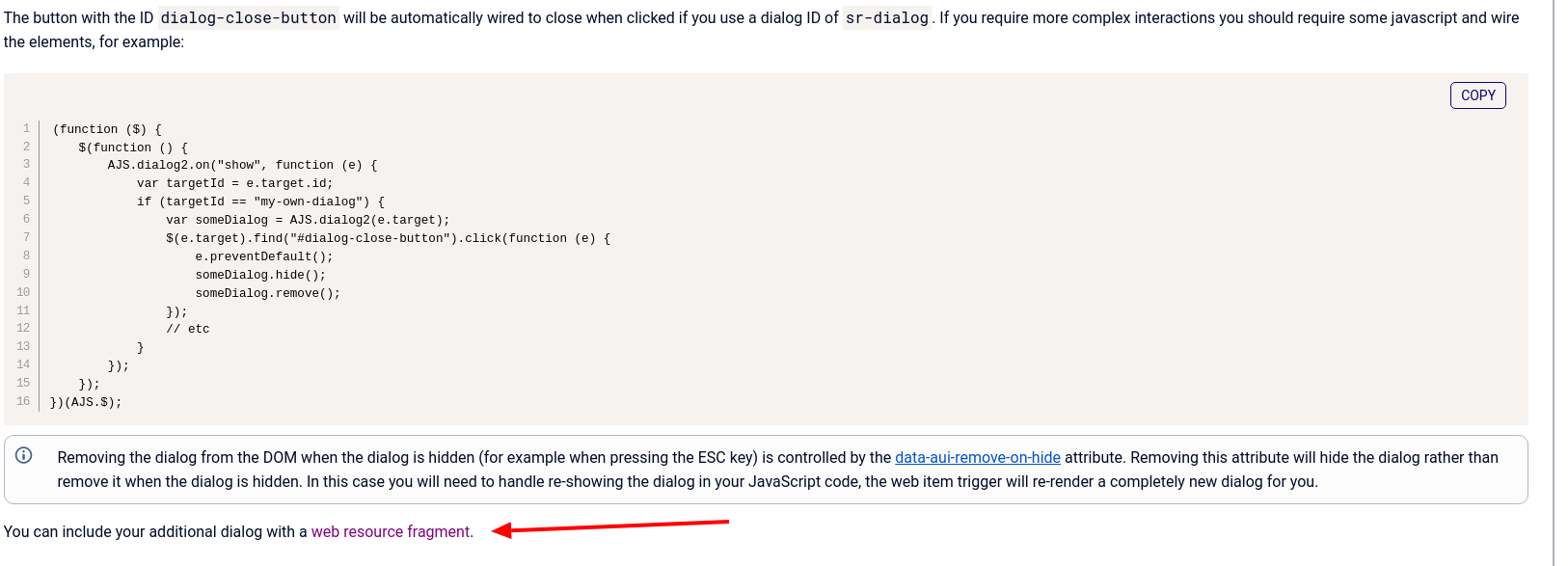This screenshot has width=1568, height=566.
Task: Select the code line containing AJS.dialog2.on
Action: [x=241, y=164]
